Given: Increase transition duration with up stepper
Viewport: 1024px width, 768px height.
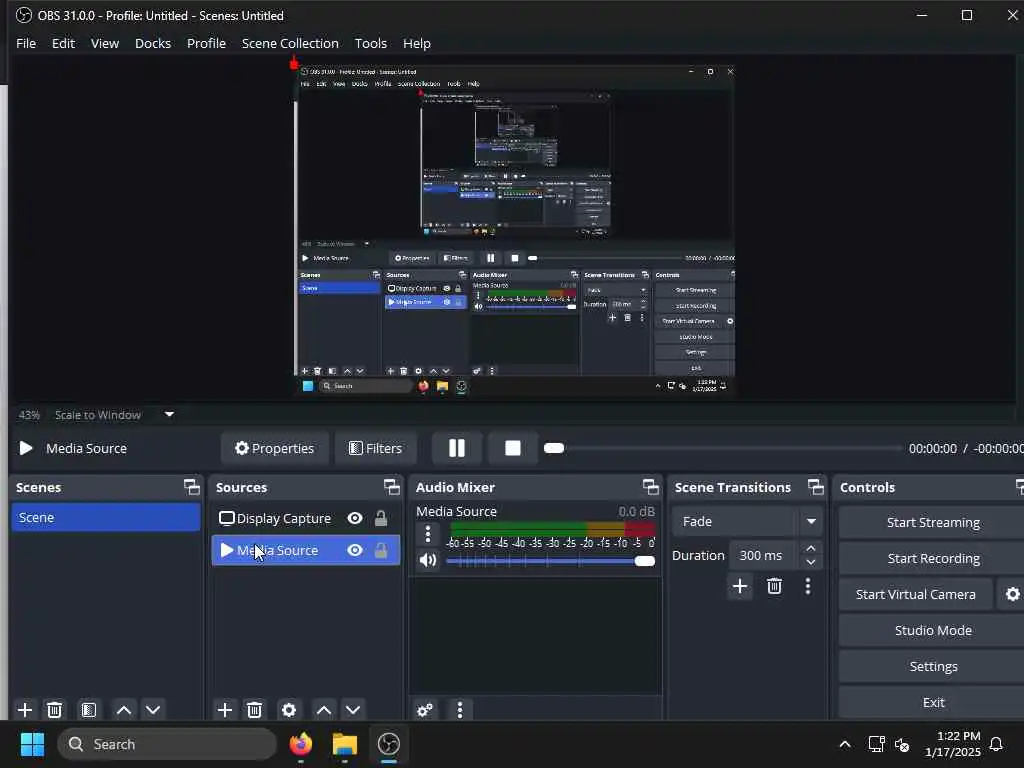Looking at the screenshot, I should tap(811, 548).
